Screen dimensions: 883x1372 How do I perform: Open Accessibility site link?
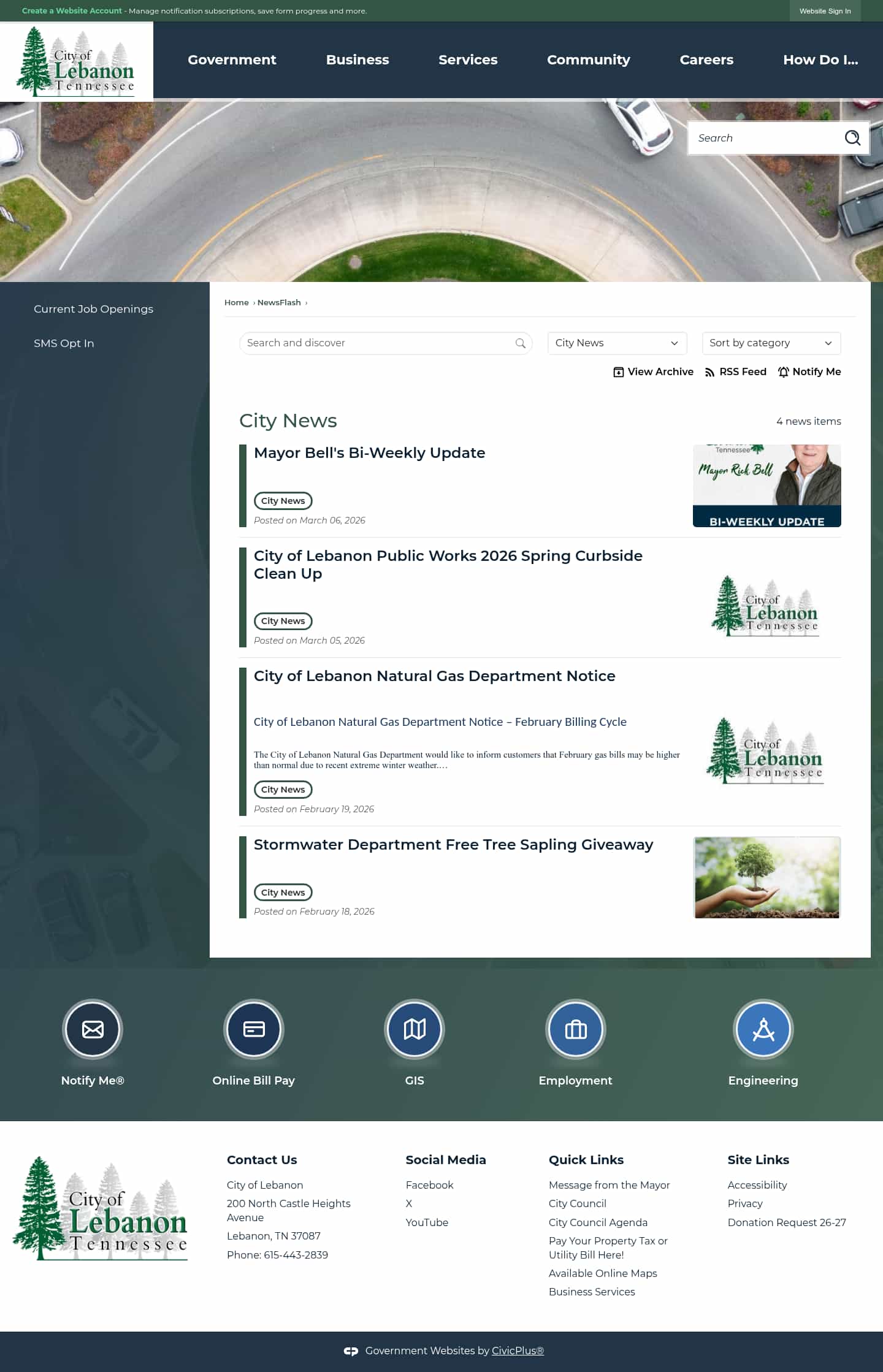click(x=757, y=1185)
